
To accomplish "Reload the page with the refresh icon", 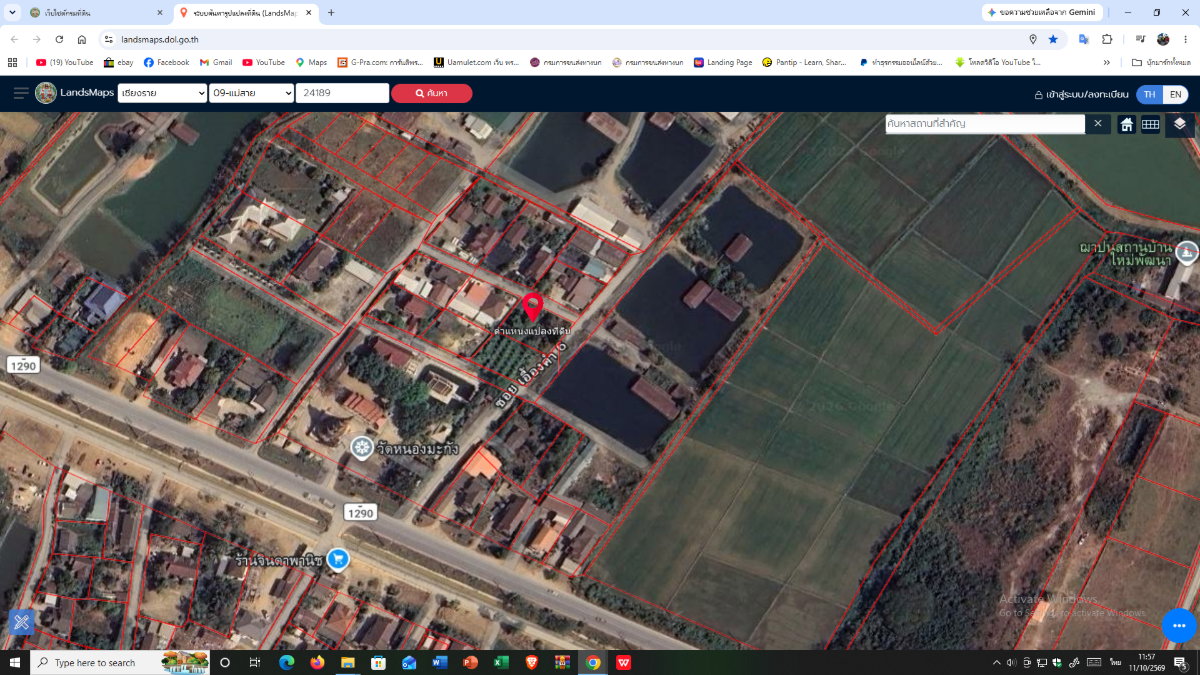I will [59, 39].
